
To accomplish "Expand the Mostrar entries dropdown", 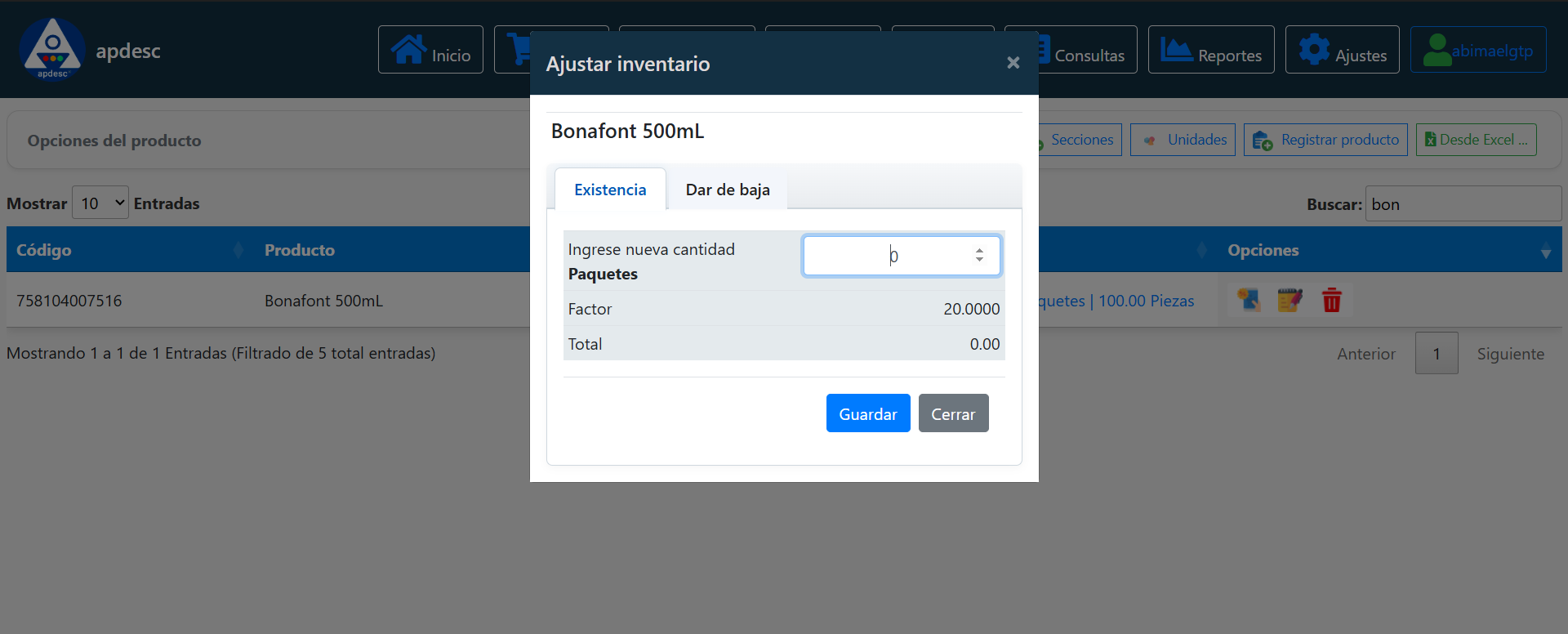I will point(100,203).
